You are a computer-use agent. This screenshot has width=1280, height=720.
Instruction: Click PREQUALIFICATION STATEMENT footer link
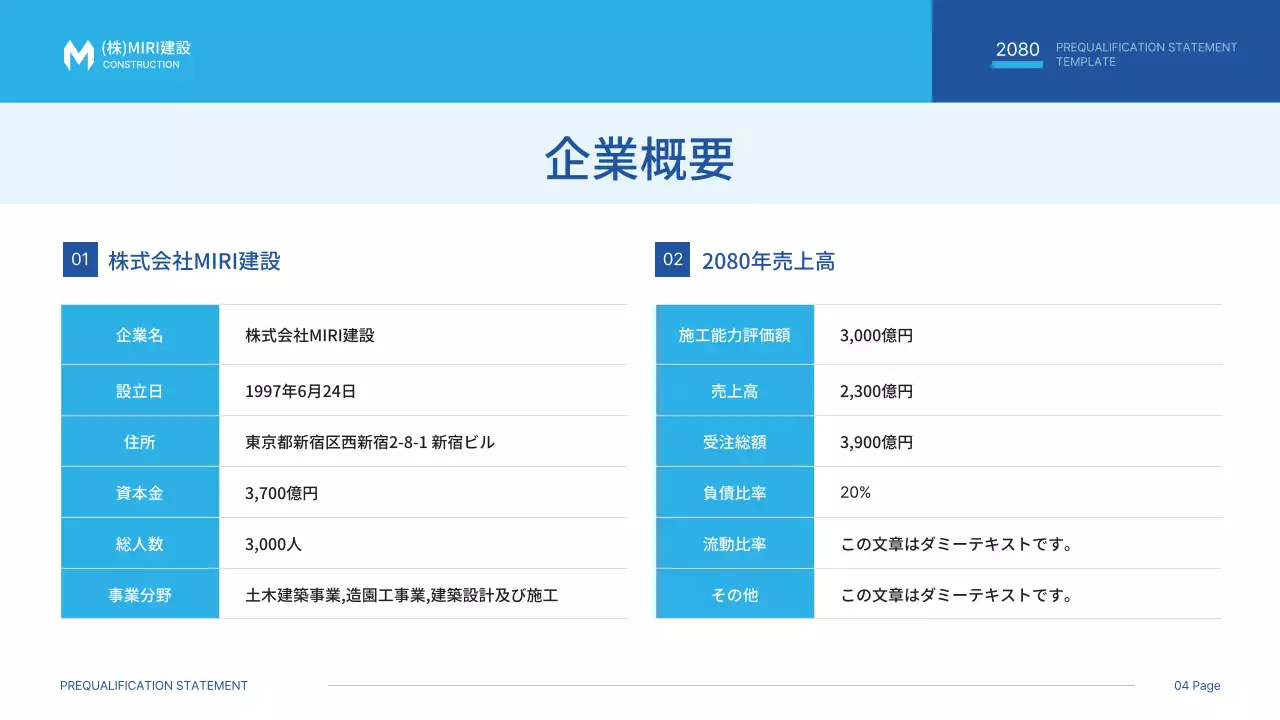153,685
